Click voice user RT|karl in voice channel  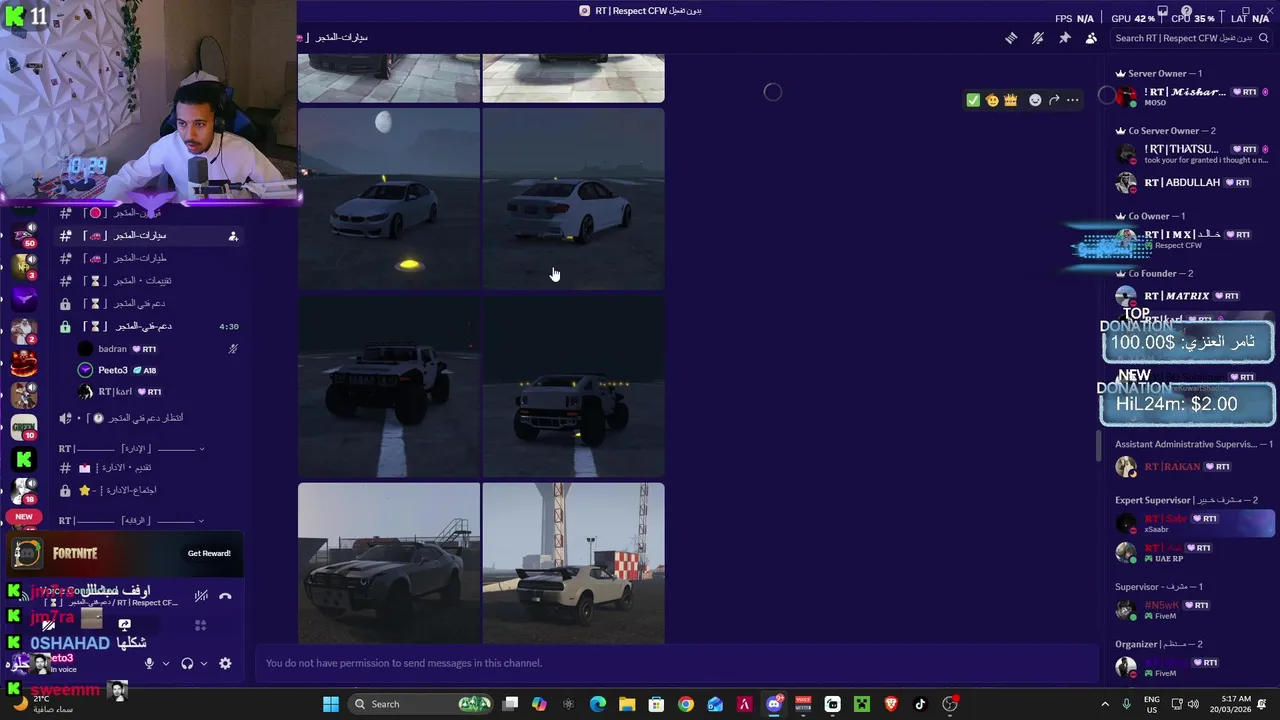pyautogui.click(x=158, y=392)
